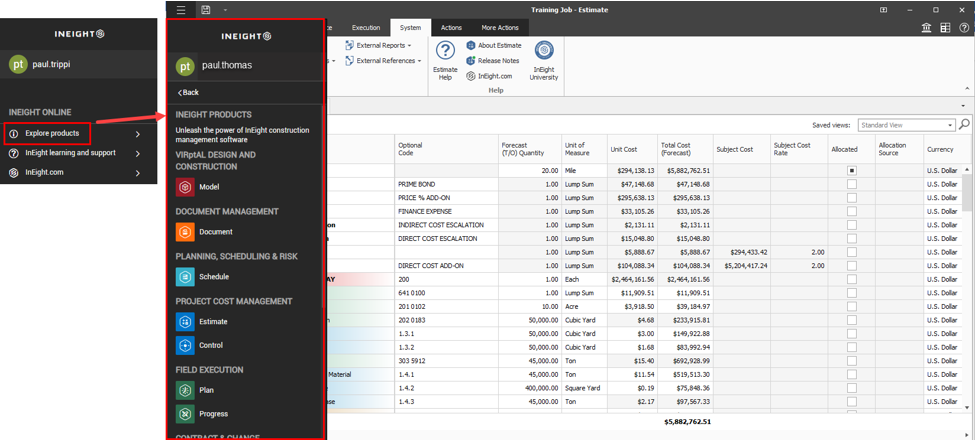Check Allocated box for DIRECT COST ADD-ON row
Screen dimensions: 975x440
click(x=852, y=265)
